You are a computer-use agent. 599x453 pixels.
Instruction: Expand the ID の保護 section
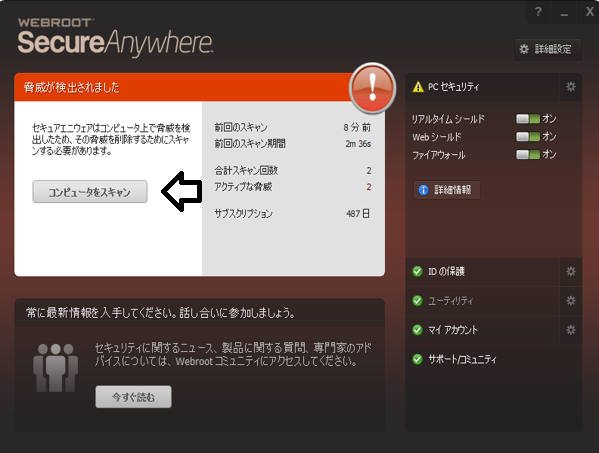(482, 272)
